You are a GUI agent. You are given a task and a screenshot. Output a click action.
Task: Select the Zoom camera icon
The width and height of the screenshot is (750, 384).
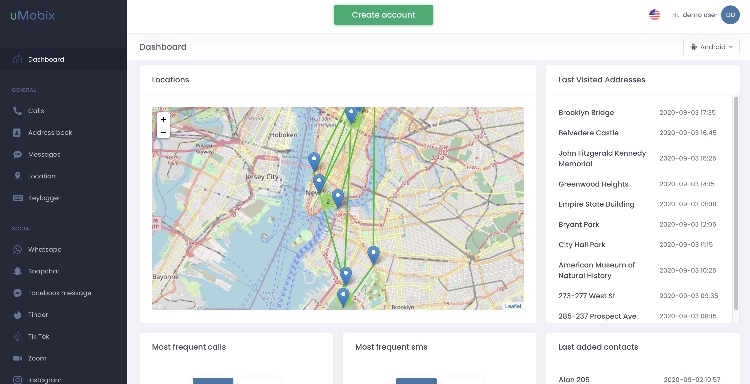(x=17, y=358)
